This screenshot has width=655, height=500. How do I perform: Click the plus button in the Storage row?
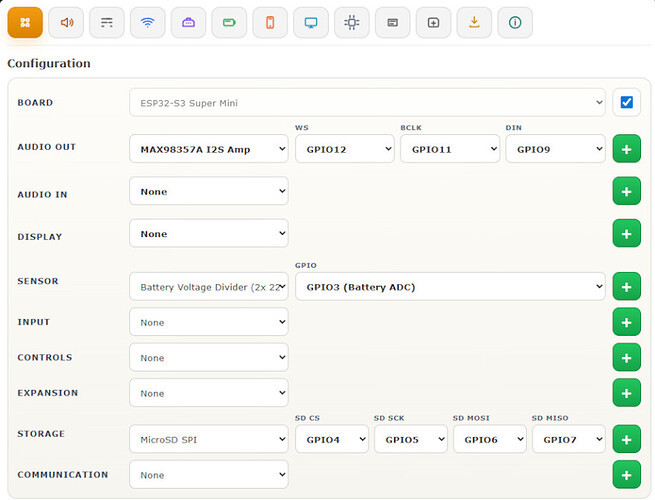click(627, 439)
